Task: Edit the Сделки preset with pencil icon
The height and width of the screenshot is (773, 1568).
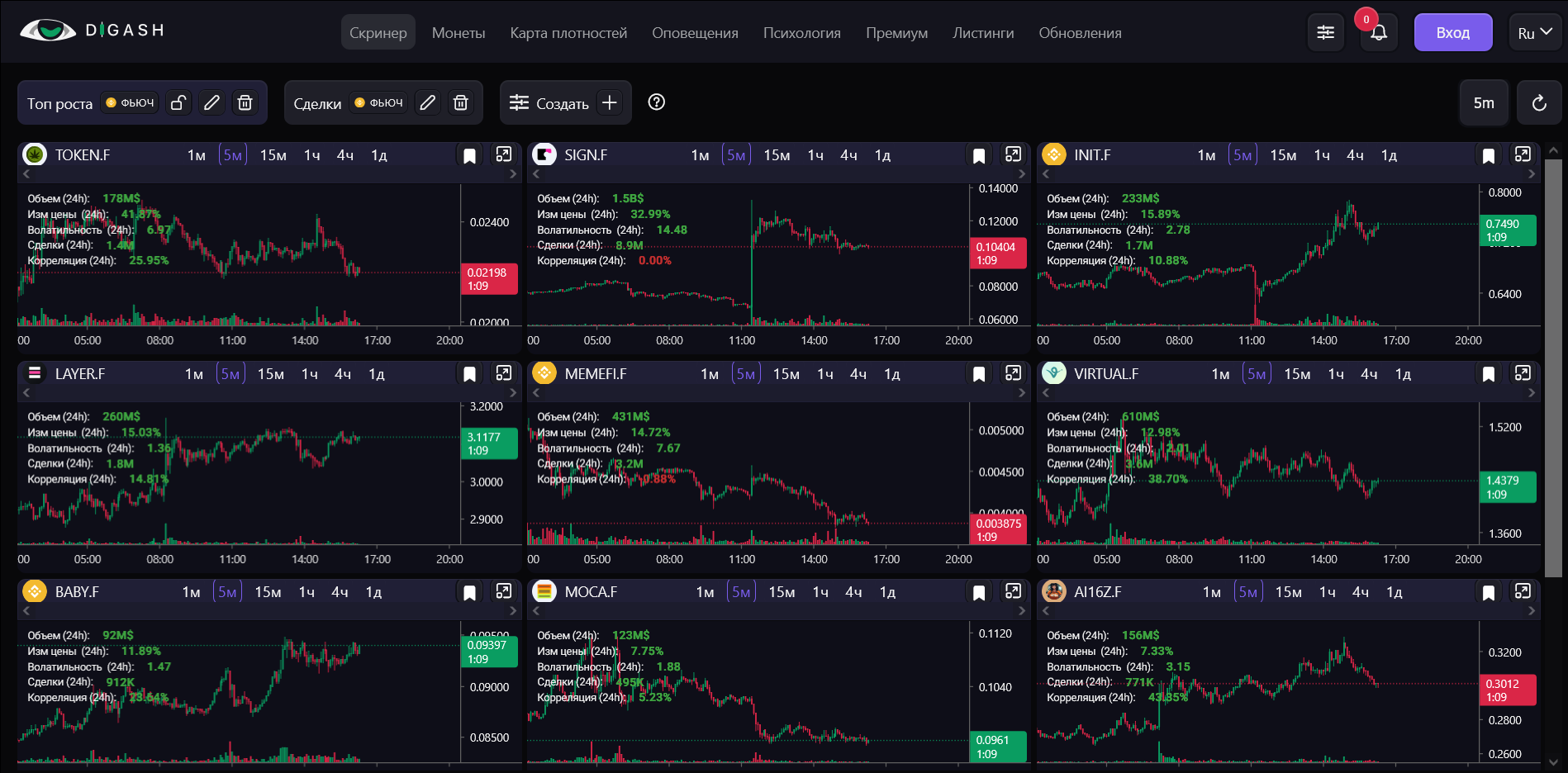Action: coord(427,102)
